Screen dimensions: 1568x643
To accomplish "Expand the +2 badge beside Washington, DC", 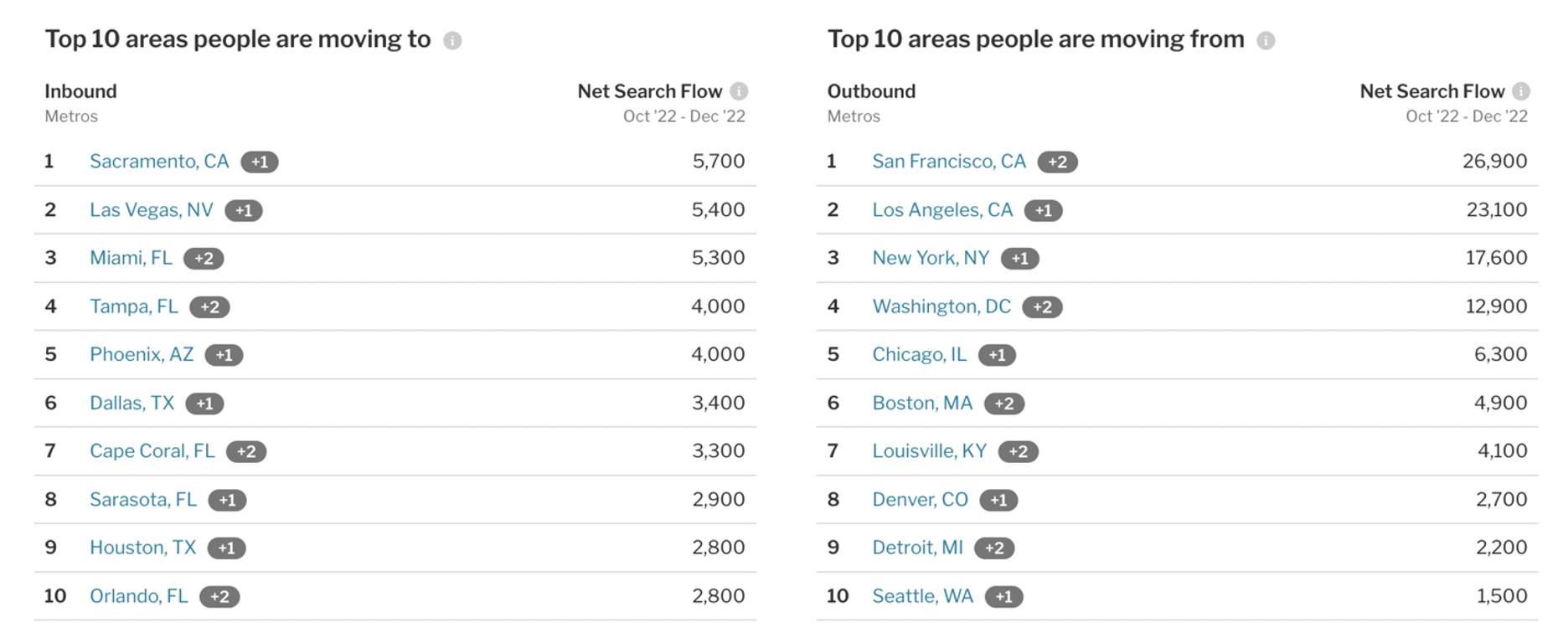I will (x=1042, y=307).
